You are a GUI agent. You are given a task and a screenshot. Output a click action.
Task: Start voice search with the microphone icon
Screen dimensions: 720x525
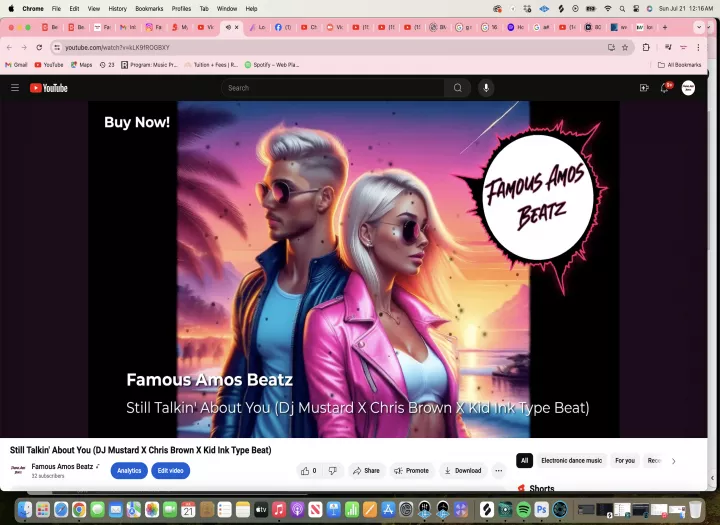tap(486, 88)
